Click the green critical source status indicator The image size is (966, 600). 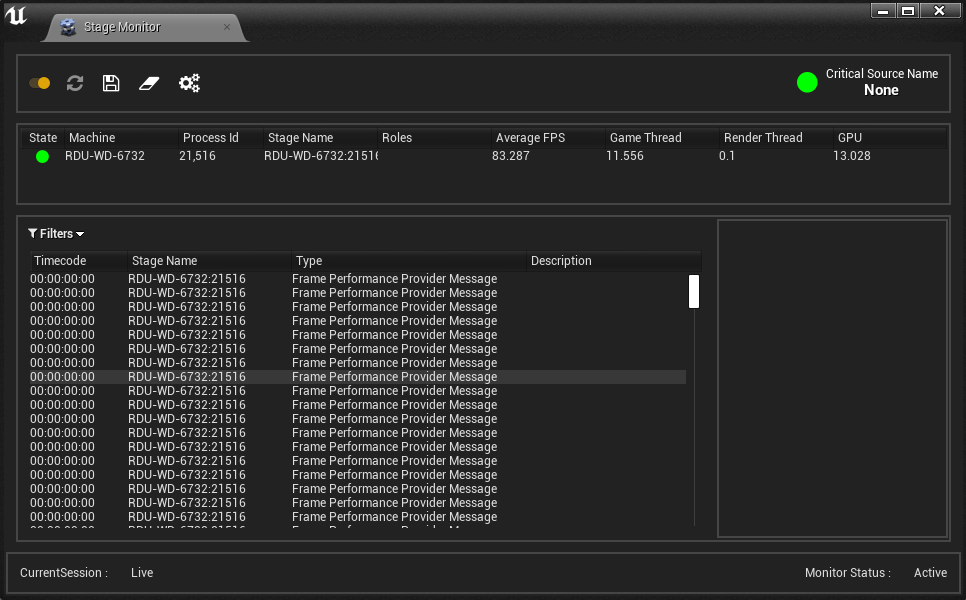[x=807, y=82]
